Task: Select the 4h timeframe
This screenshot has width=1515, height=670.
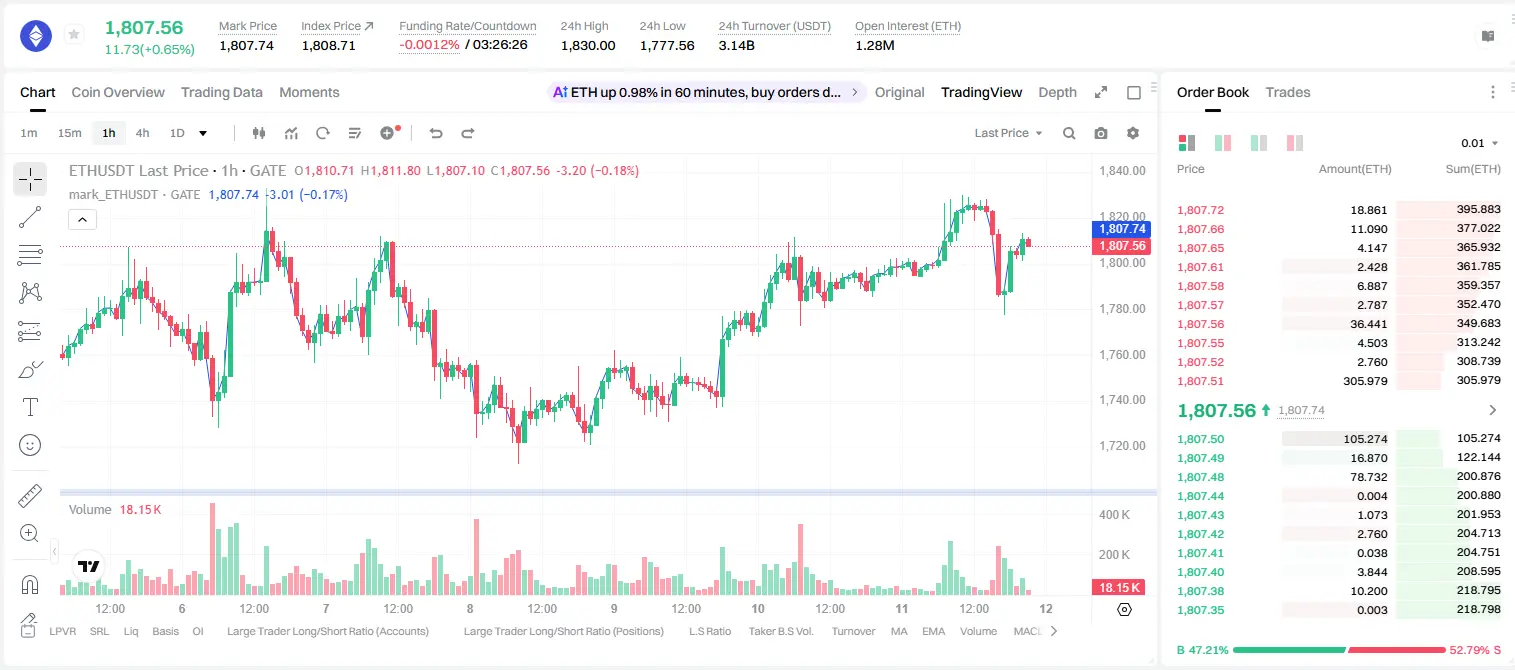Action: click(x=143, y=133)
